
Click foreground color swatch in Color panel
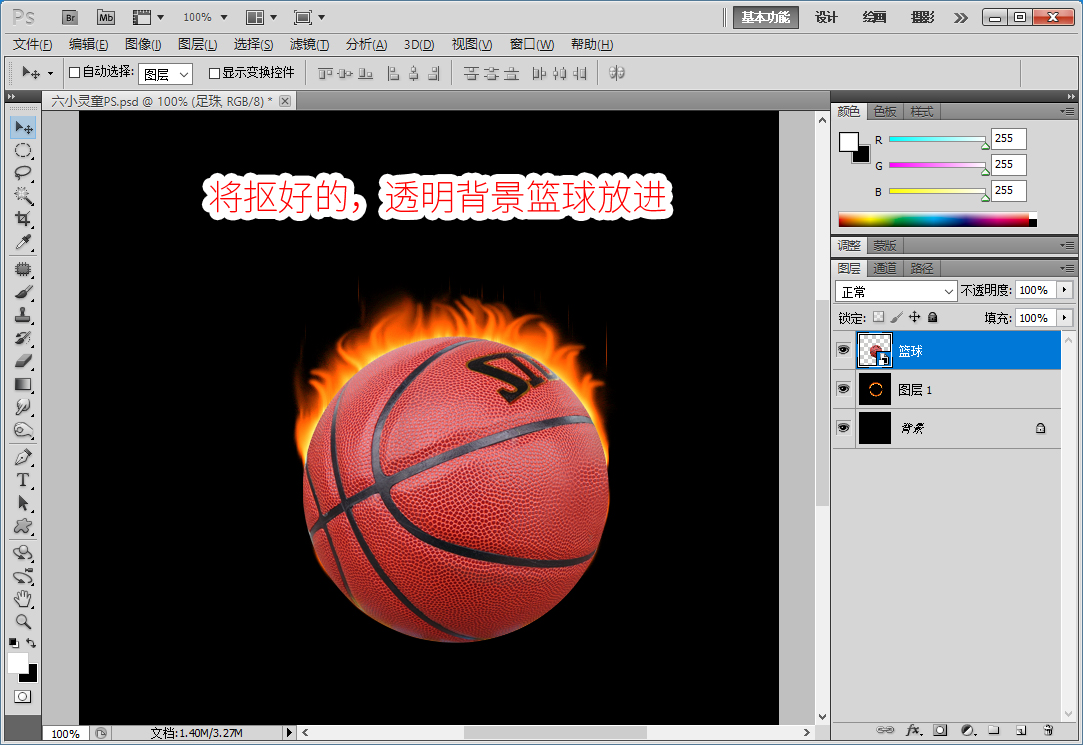click(x=849, y=142)
